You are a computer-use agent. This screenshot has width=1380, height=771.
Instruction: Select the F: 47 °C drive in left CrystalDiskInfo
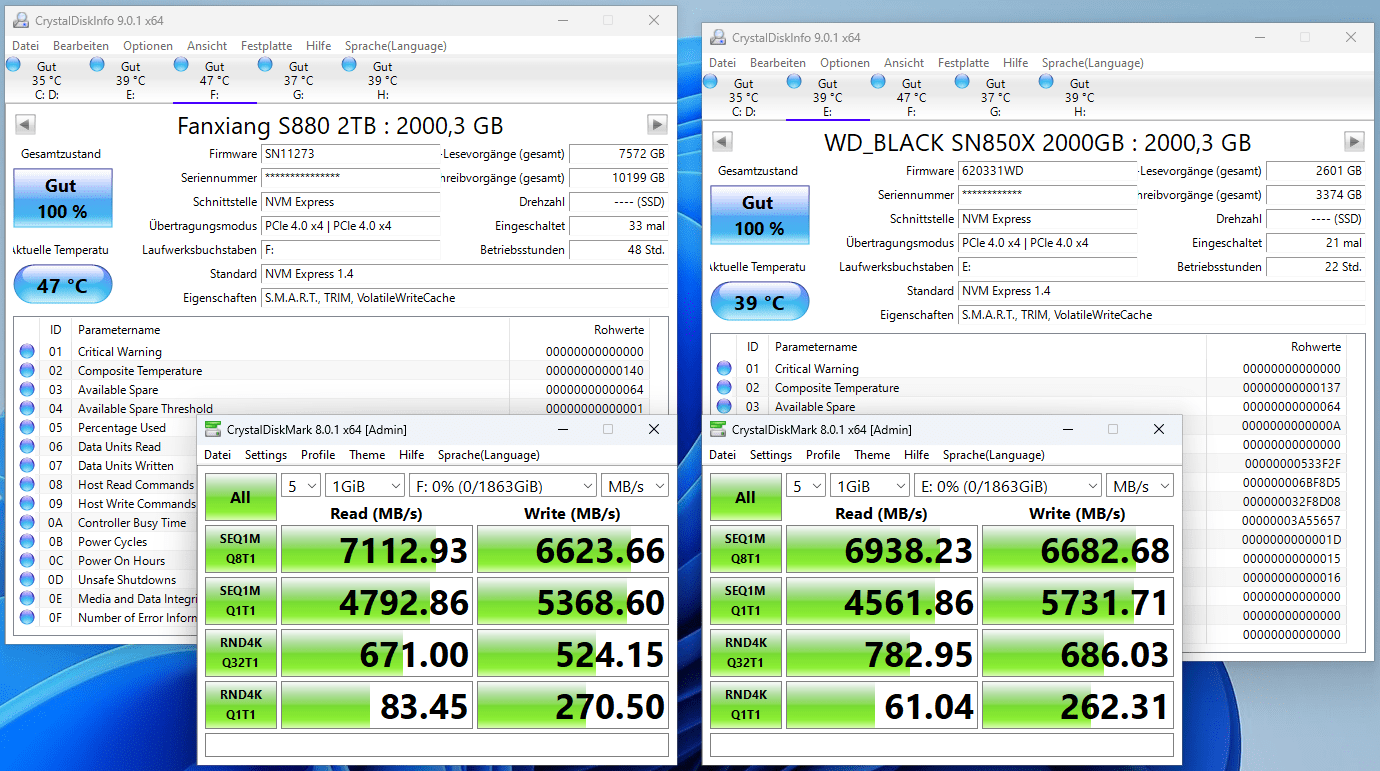214,80
